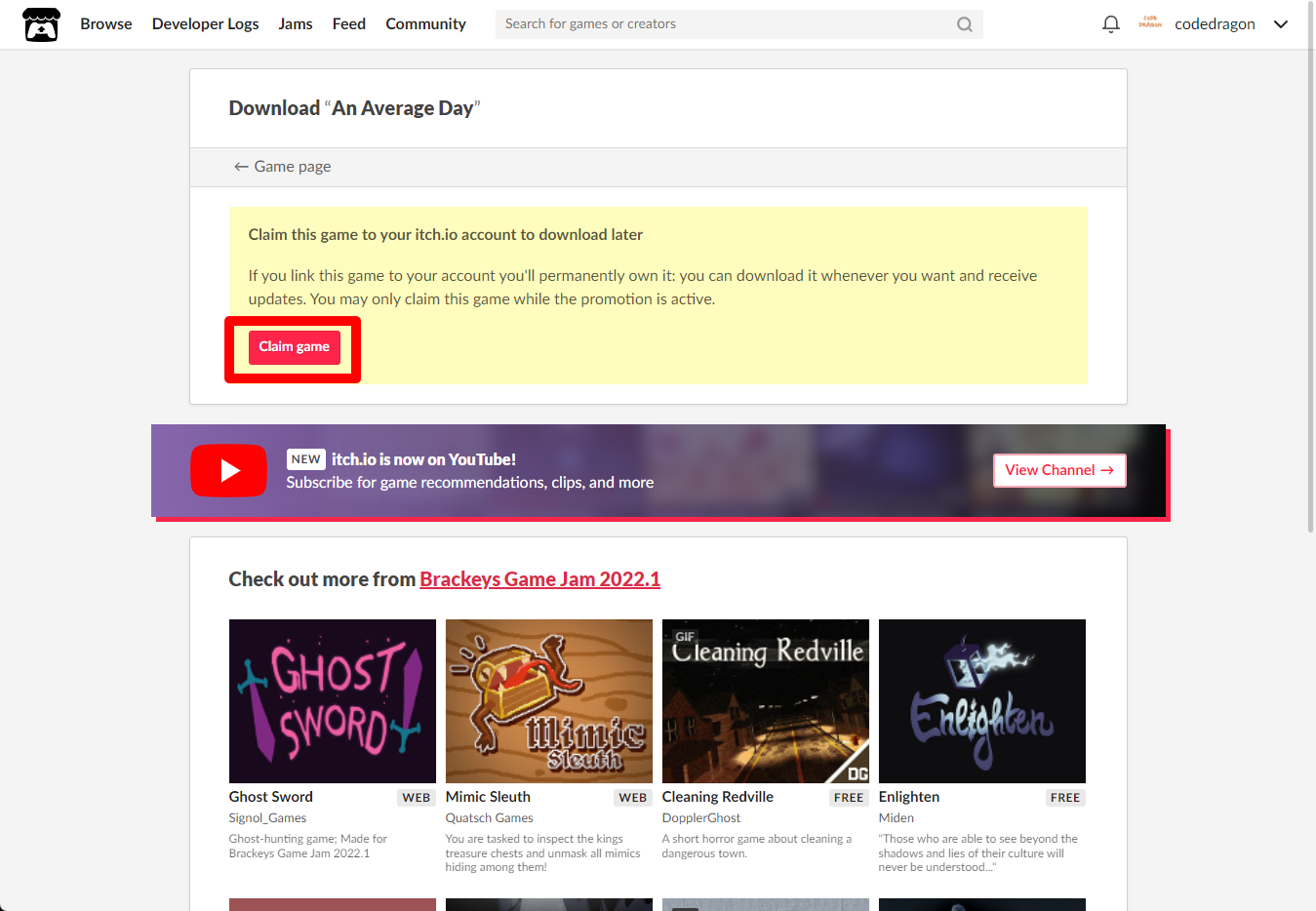Click the FREE tag on Cleaning Redville
Image resolution: width=1316 pixels, height=911 pixels.
pyautogui.click(x=849, y=798)
